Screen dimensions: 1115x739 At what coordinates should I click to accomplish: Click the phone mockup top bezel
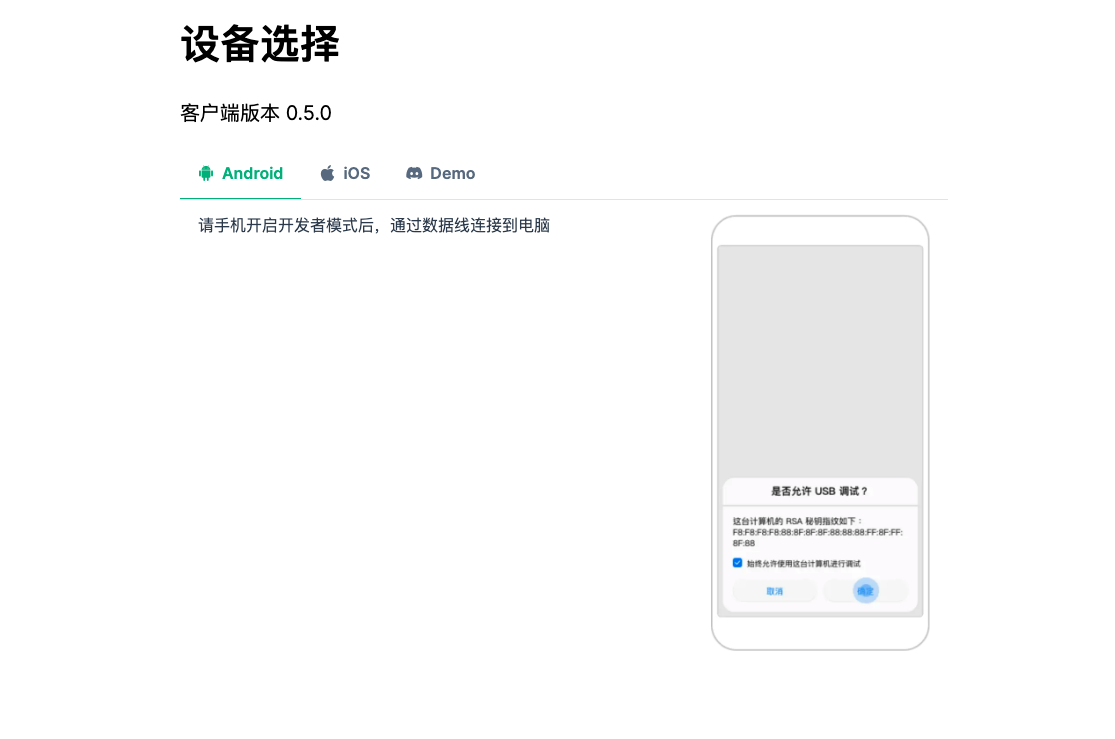pos(820,231)
